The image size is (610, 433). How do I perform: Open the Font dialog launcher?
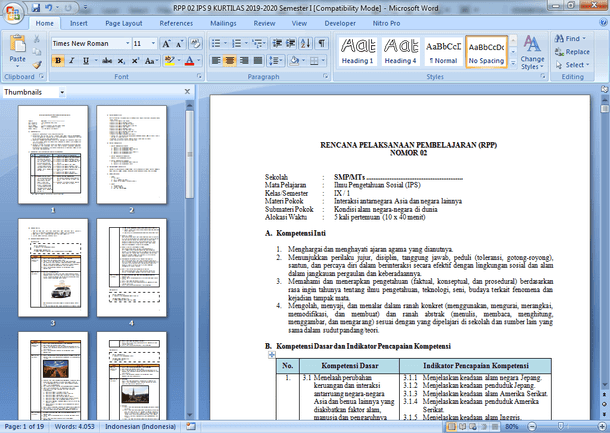coord(199,76)
